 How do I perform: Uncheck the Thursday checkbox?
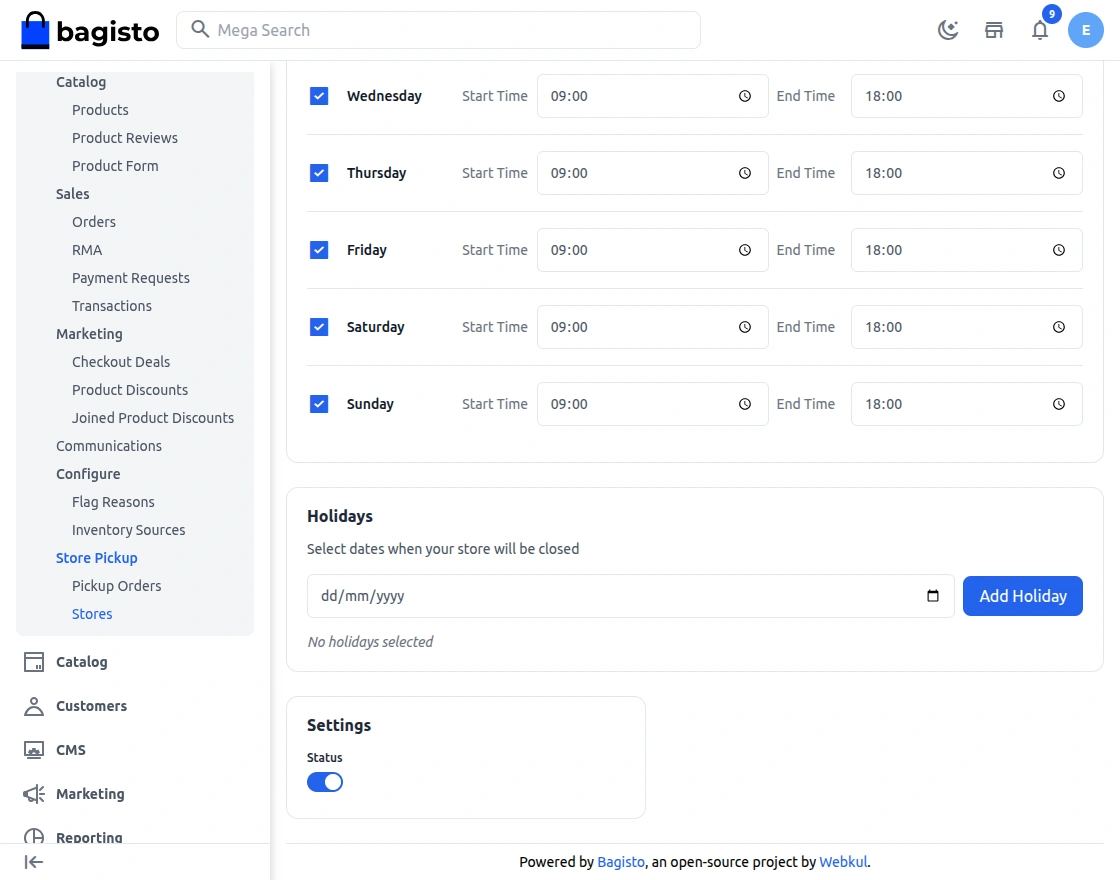[319, 173]
